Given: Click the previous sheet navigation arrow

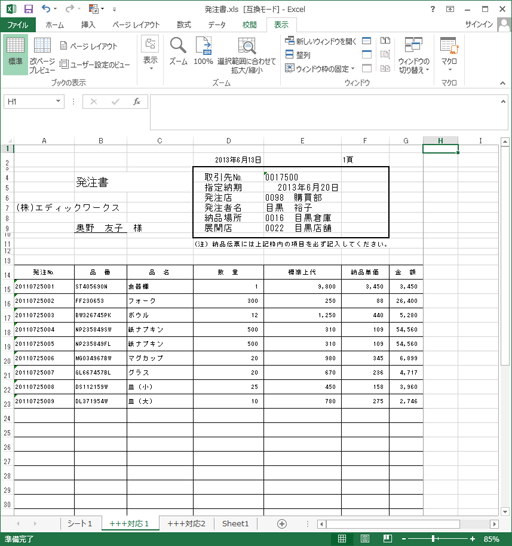Looking at the screenshot, I should coord(18,524).
